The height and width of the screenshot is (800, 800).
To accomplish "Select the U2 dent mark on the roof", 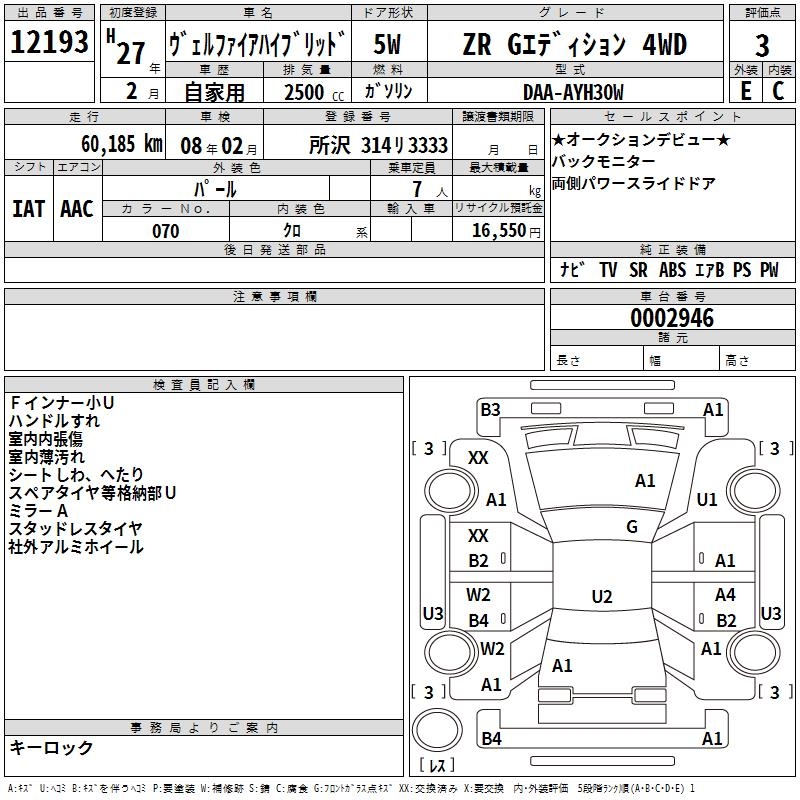I will [601, 597].
